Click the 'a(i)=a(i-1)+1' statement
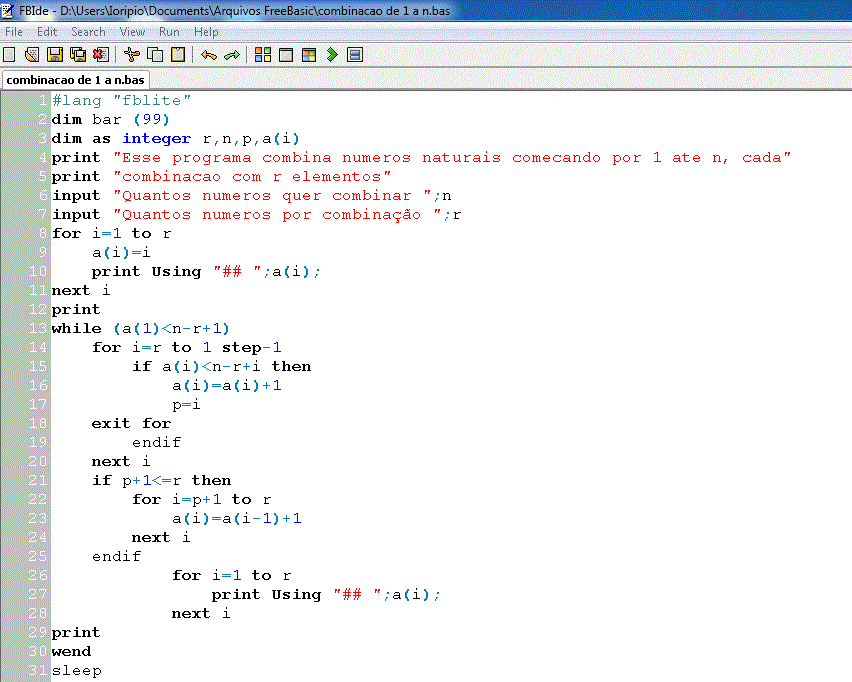This screenshot has height=682, width=852. [x=236, y=519]
